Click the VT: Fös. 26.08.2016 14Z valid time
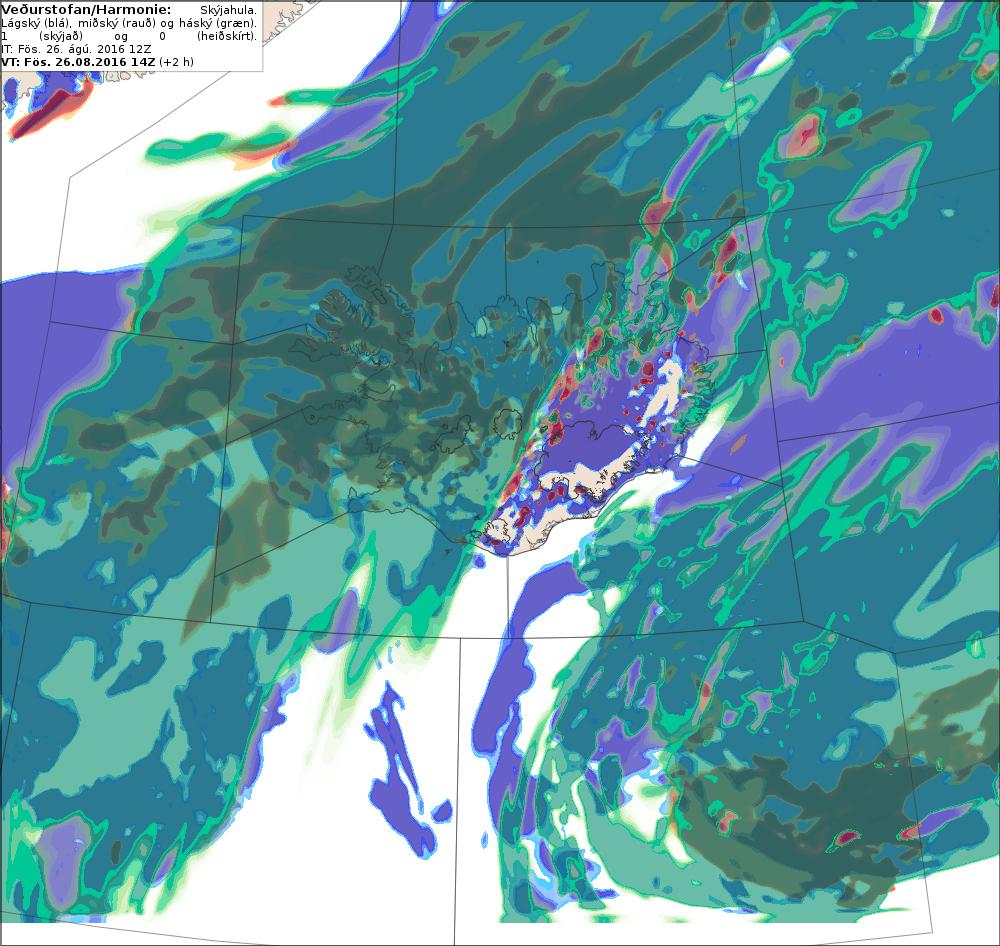The width and height of the screenshot is (1000, 946). click(78, 62)
